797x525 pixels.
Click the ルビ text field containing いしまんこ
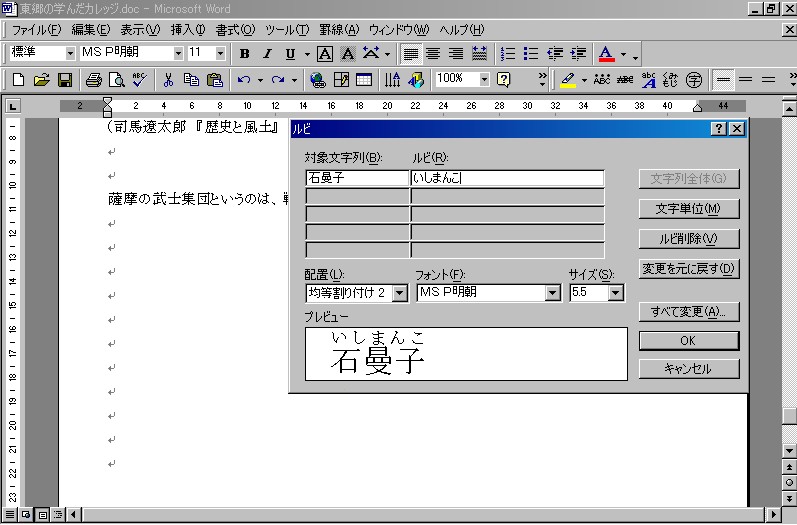[507, 178]
